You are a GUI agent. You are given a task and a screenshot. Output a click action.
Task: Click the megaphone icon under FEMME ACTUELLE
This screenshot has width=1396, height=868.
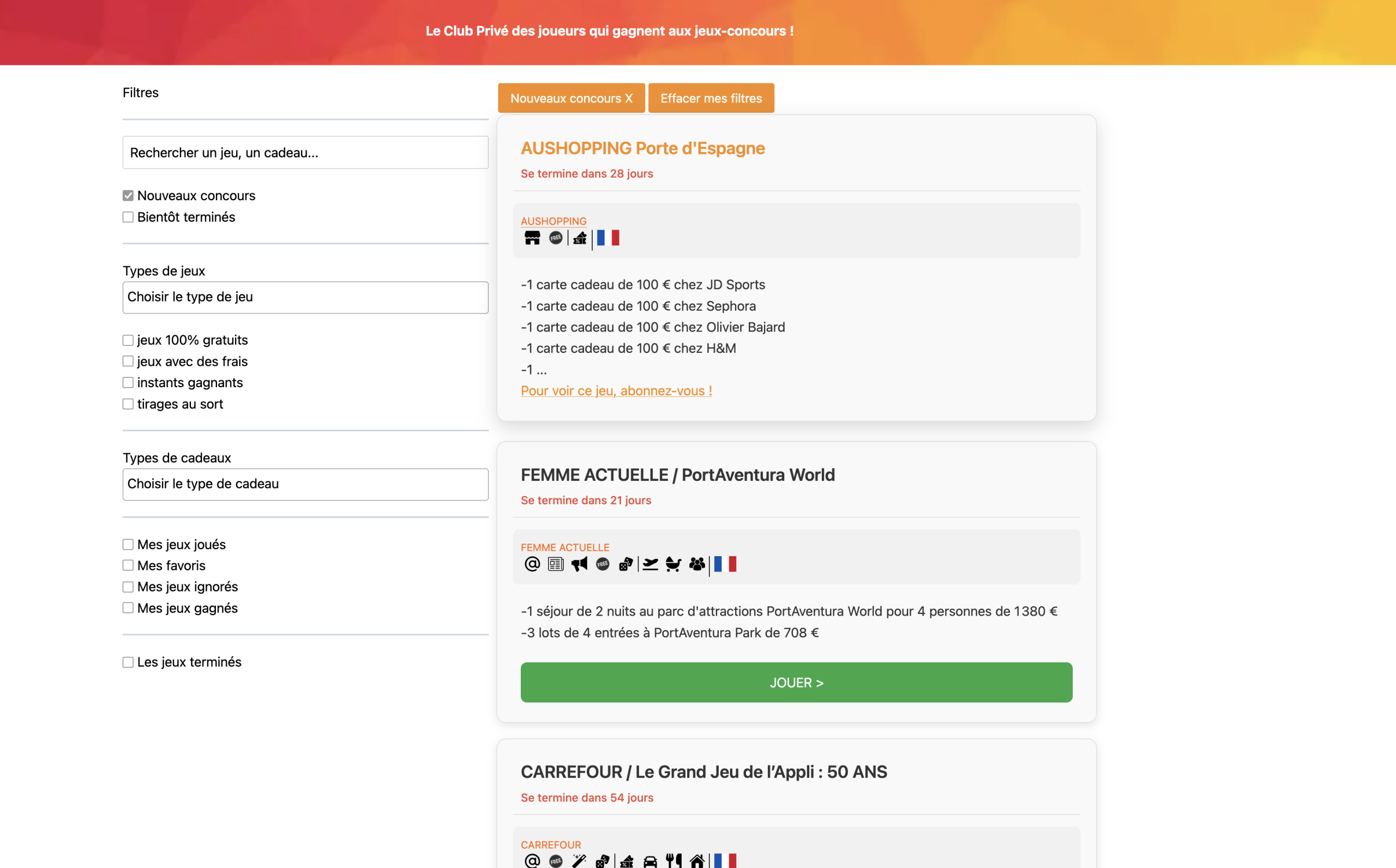(x=579, y=564)
